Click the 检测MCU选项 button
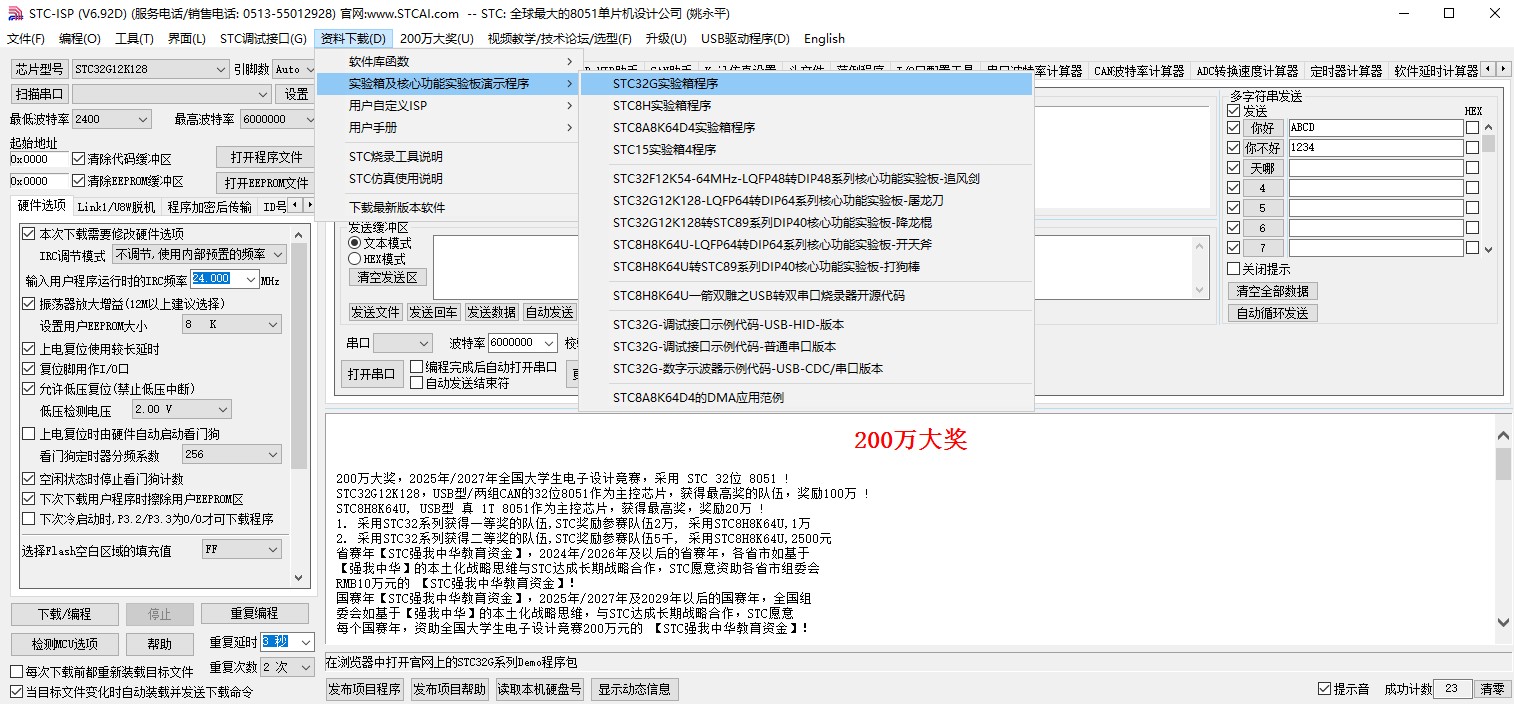The image size is (1514, 704). tap(65, 644)
